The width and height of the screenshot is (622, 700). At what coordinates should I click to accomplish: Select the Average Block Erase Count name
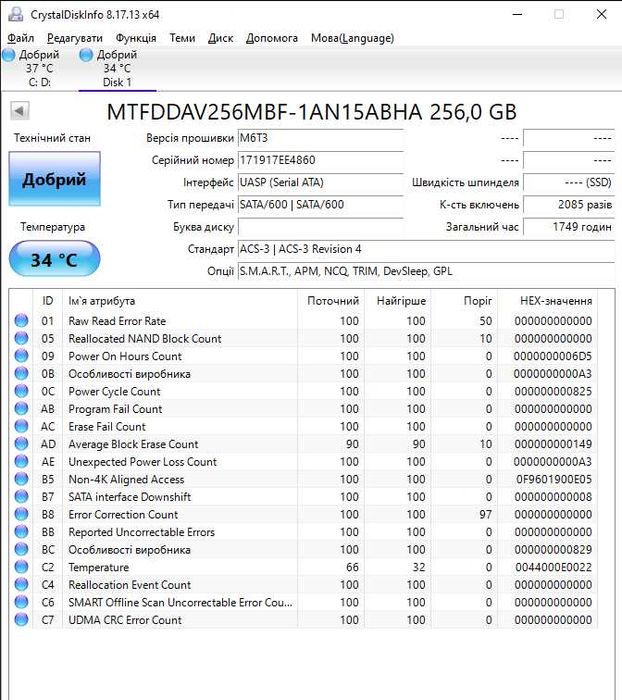click(x=133, y=444)
